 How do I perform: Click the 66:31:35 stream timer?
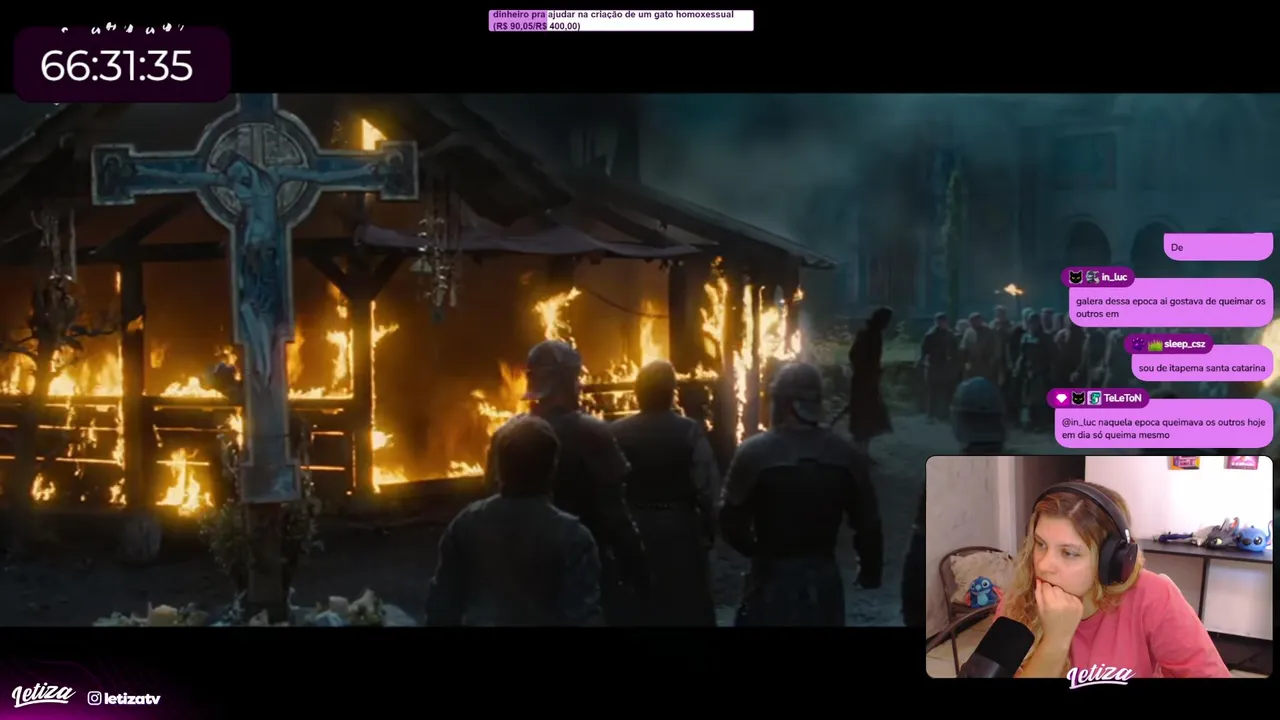116,66
